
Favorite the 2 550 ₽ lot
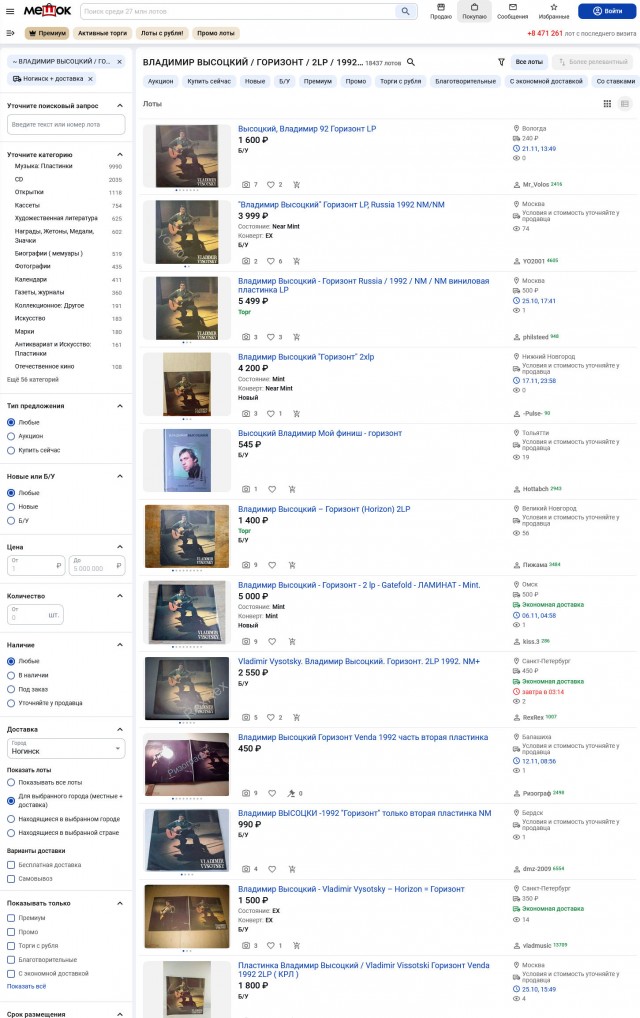tap(271, 717)
